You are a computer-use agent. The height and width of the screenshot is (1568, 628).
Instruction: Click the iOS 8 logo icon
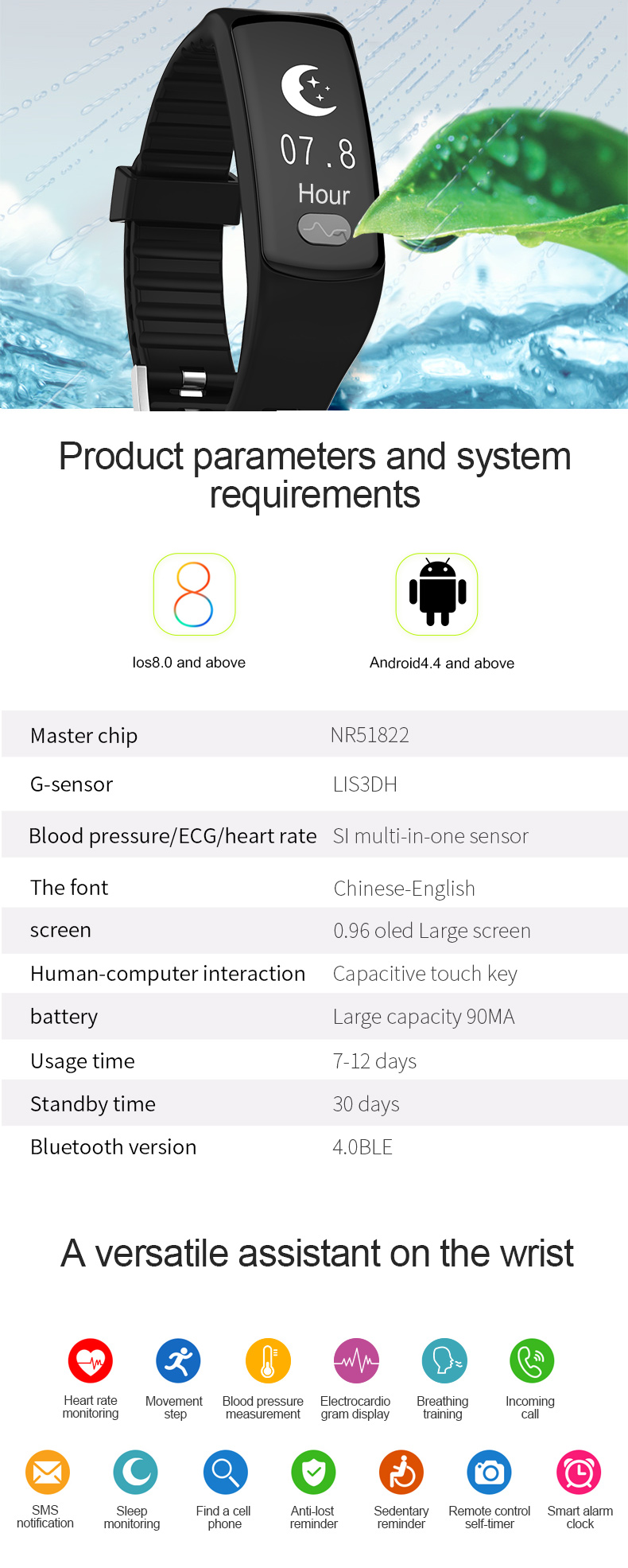[194, 594]
